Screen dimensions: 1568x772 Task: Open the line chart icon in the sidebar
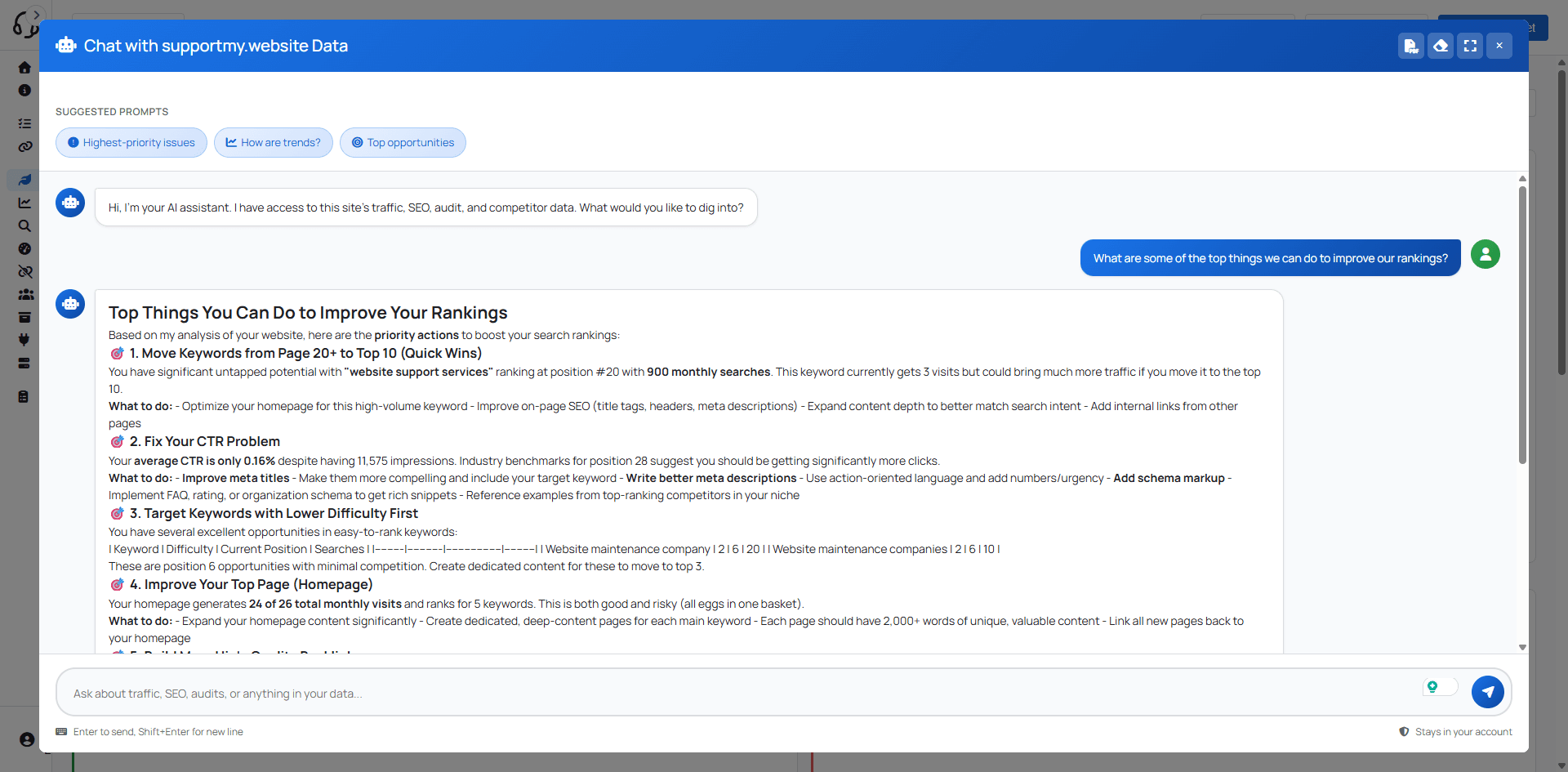point(24,203)
